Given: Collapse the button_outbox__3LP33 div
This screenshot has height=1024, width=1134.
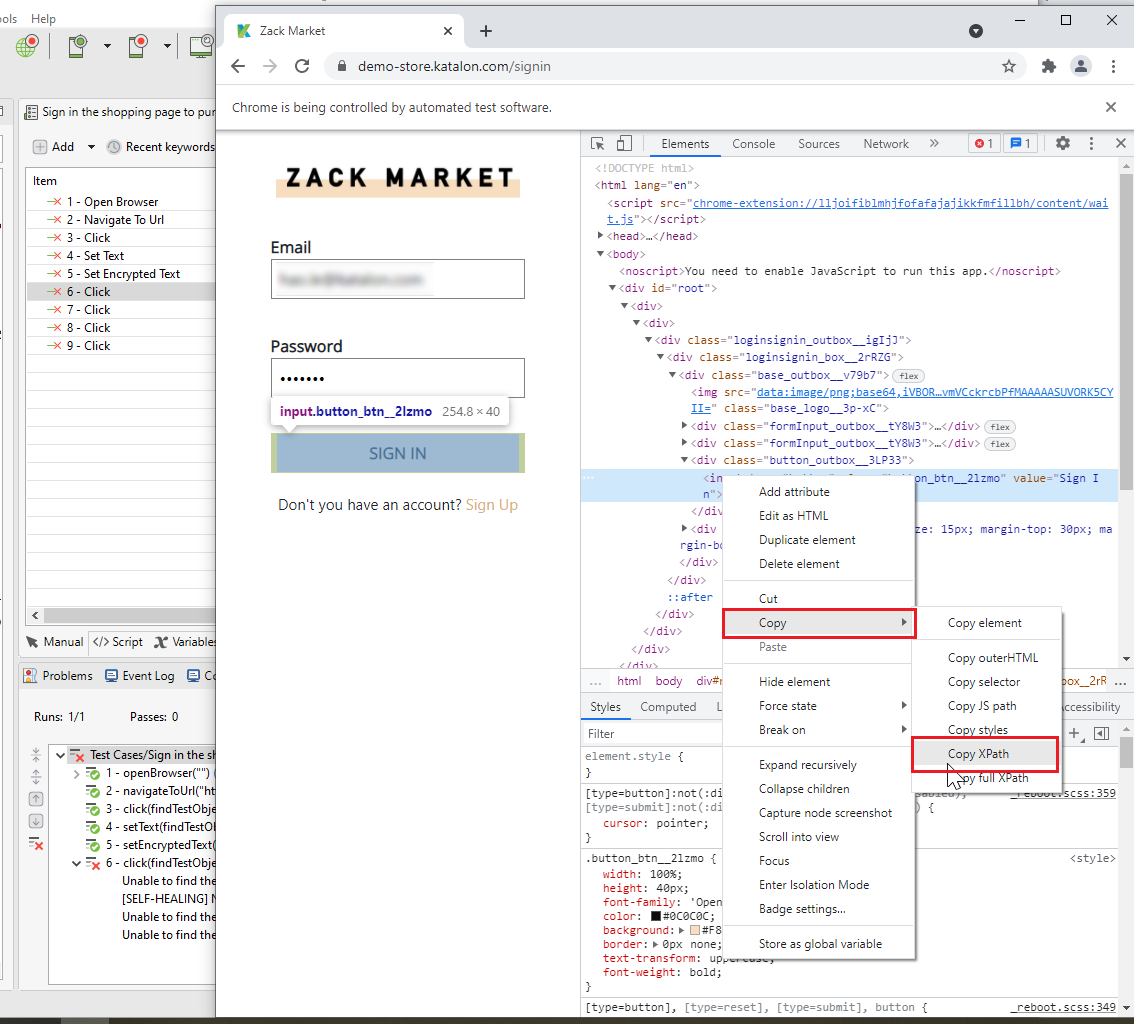Looking at the screenshot, I should coord(684,460).
